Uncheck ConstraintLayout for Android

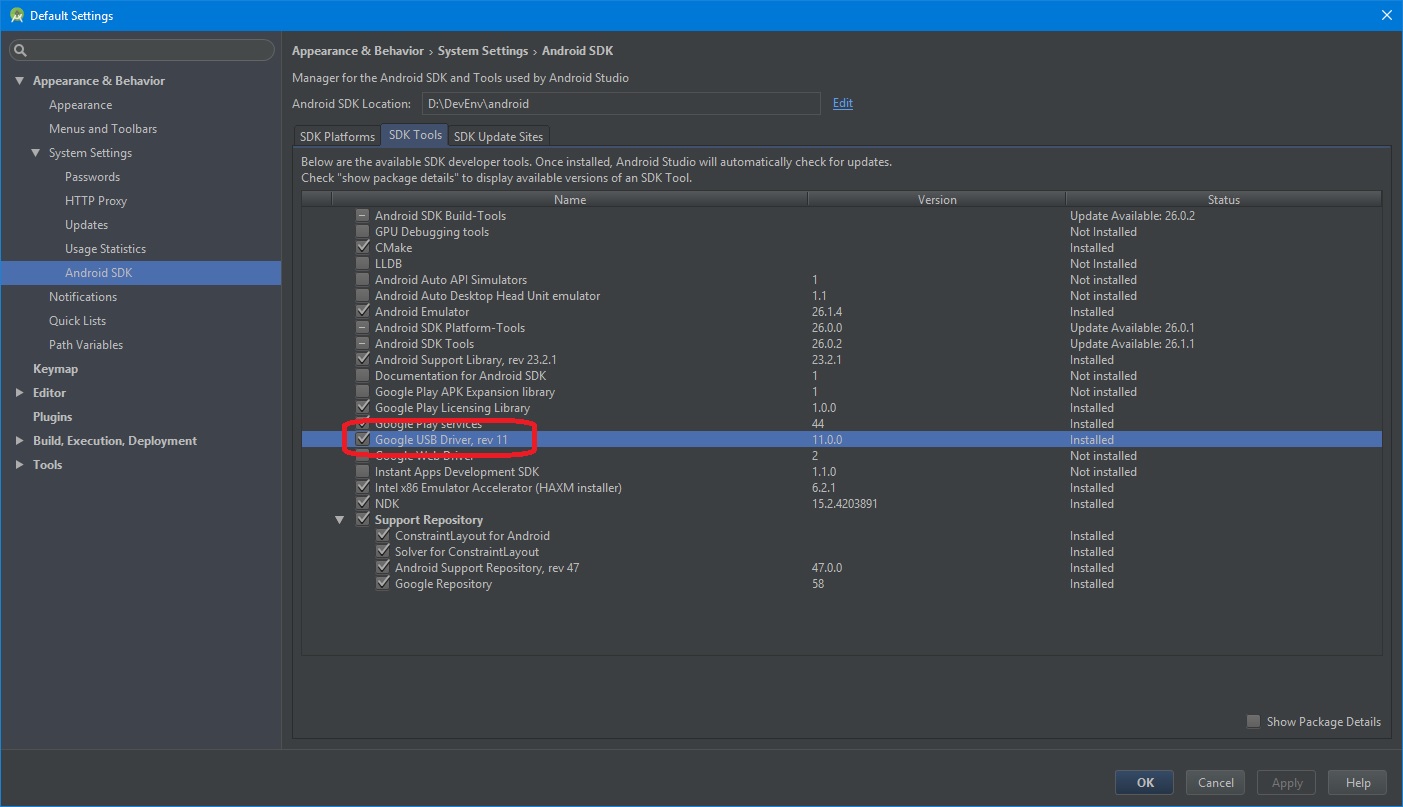[x=382, y=536]
